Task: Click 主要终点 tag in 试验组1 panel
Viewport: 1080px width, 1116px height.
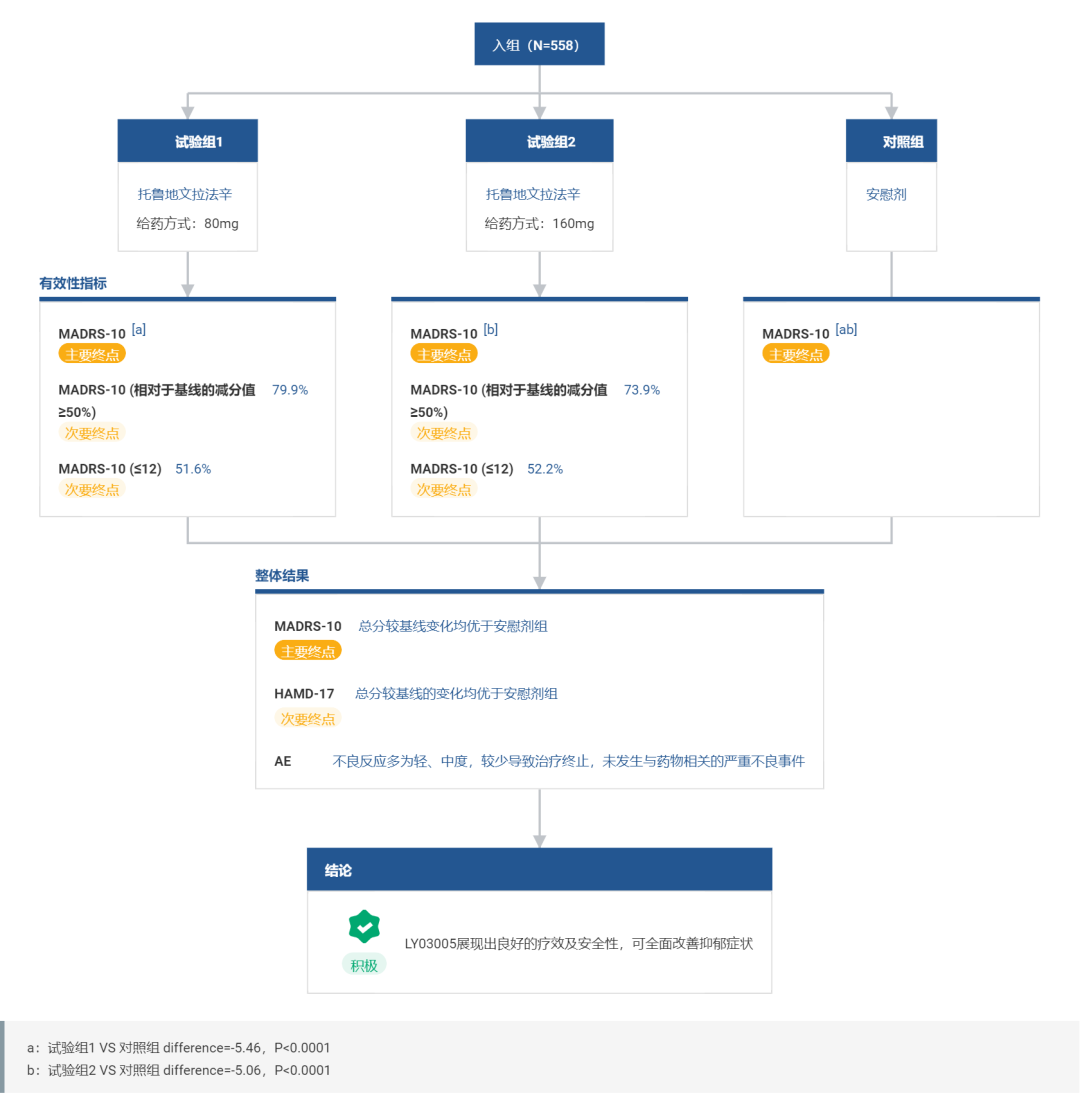Action: (92, 354)
